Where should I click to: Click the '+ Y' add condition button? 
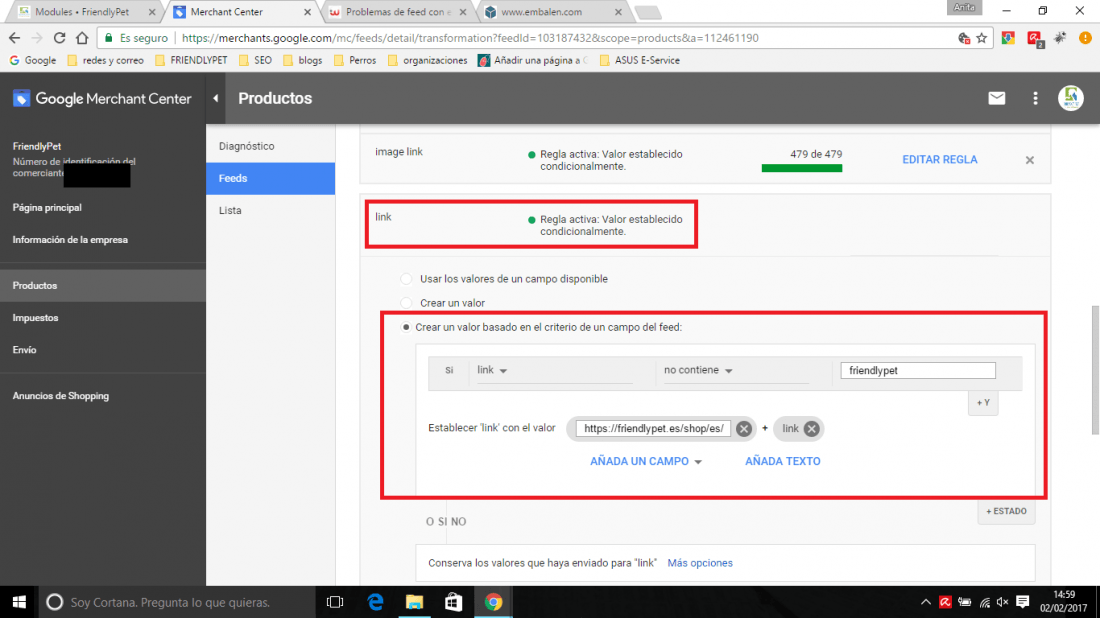983,403
